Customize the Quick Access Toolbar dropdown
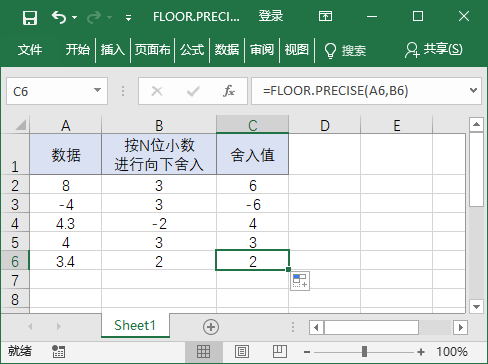Image resolution: width=488 pixels, height=364 pixels. pos(128,18)
